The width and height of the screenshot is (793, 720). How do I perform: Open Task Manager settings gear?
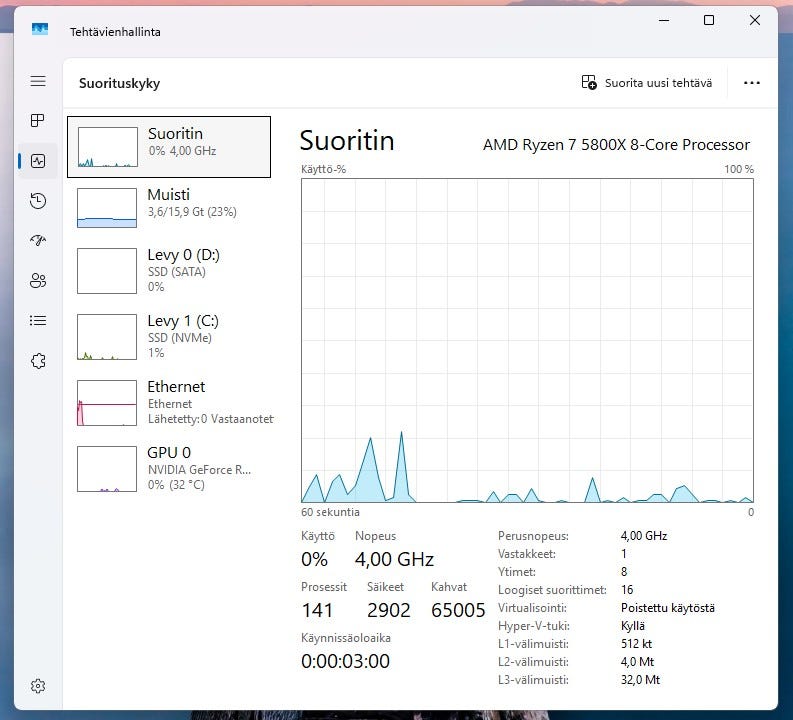pyautogui.click(x=38, y=686)
